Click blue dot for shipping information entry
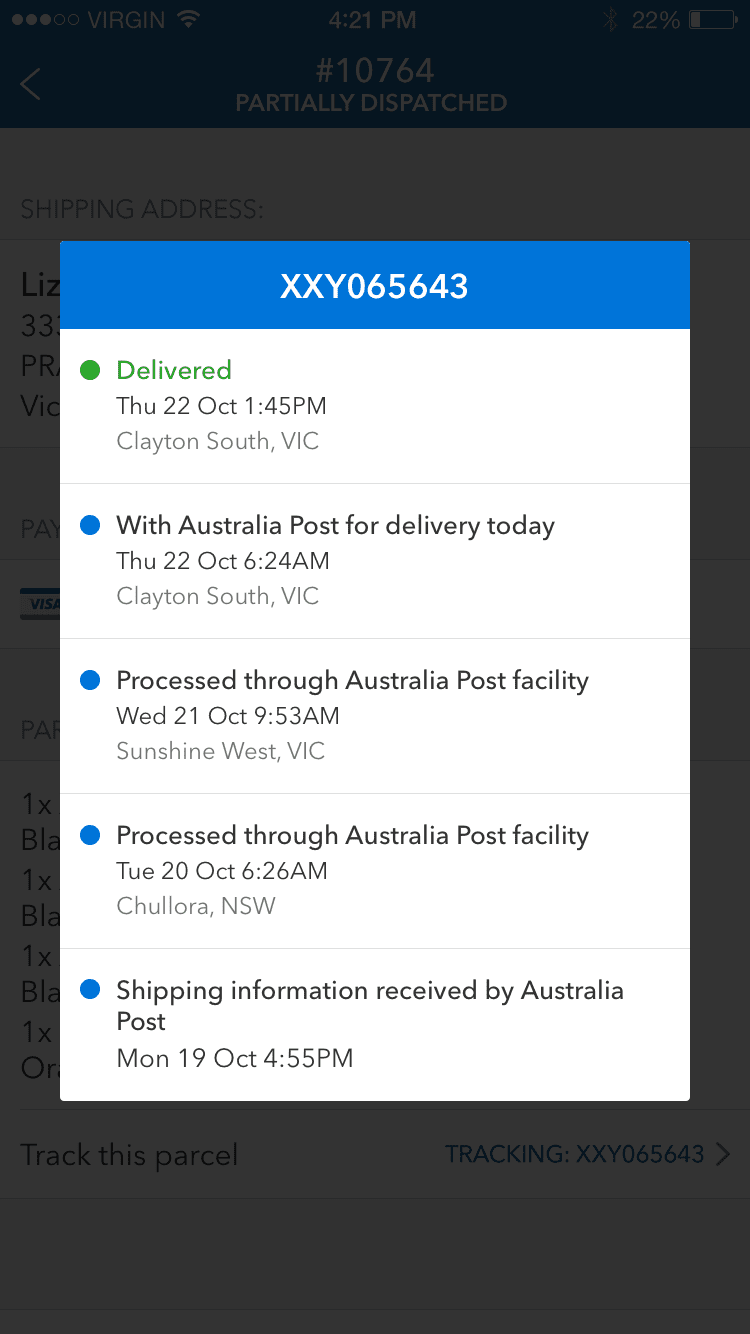 click(x=90, y=990)
